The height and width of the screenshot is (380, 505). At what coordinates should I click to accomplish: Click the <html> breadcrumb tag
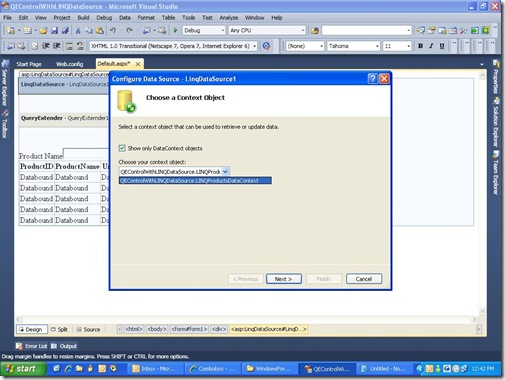(134, 329)
